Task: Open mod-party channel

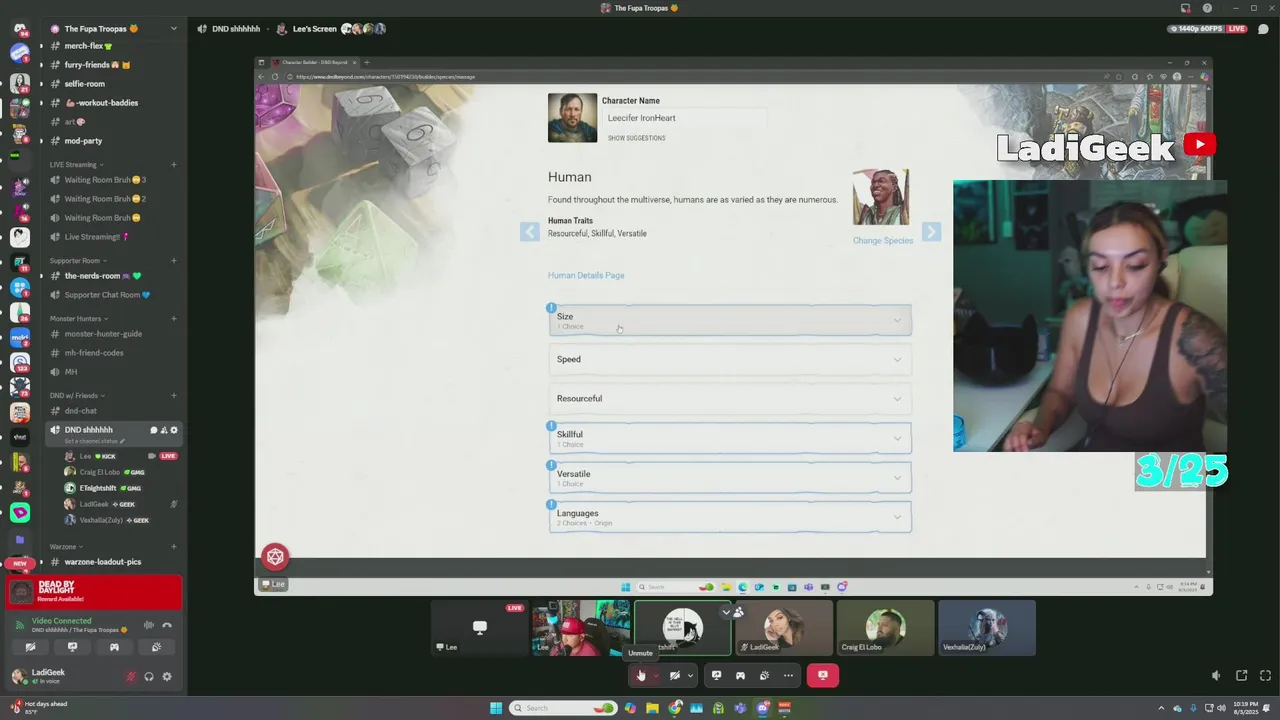Action: 112,141
